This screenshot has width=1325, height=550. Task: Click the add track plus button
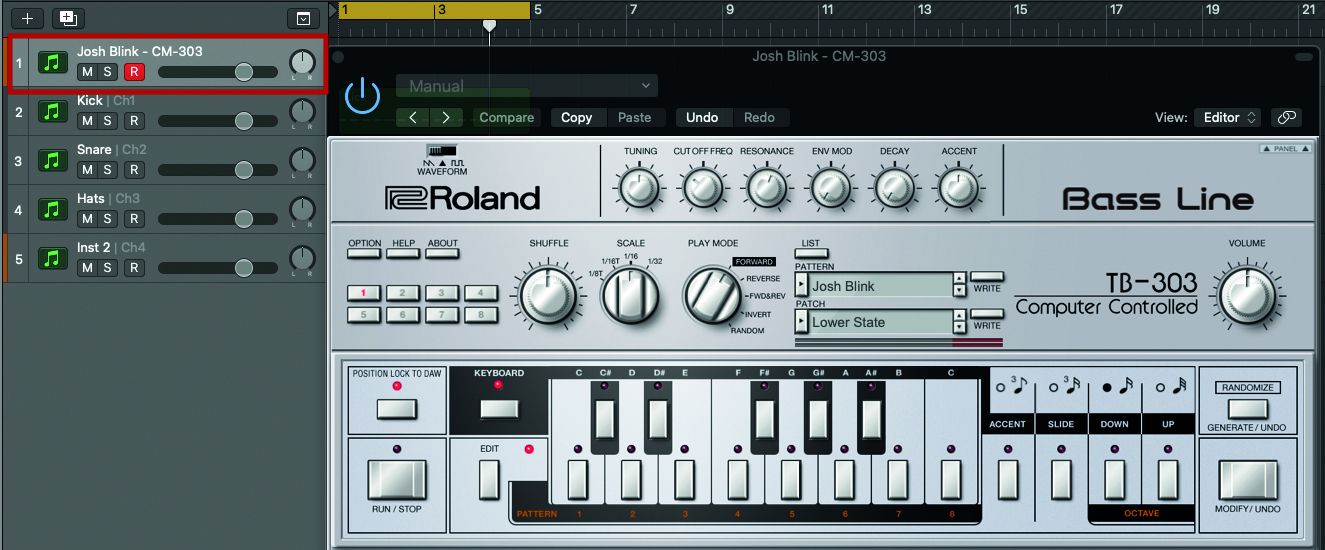pyautogui.click(x=27, y=18)
